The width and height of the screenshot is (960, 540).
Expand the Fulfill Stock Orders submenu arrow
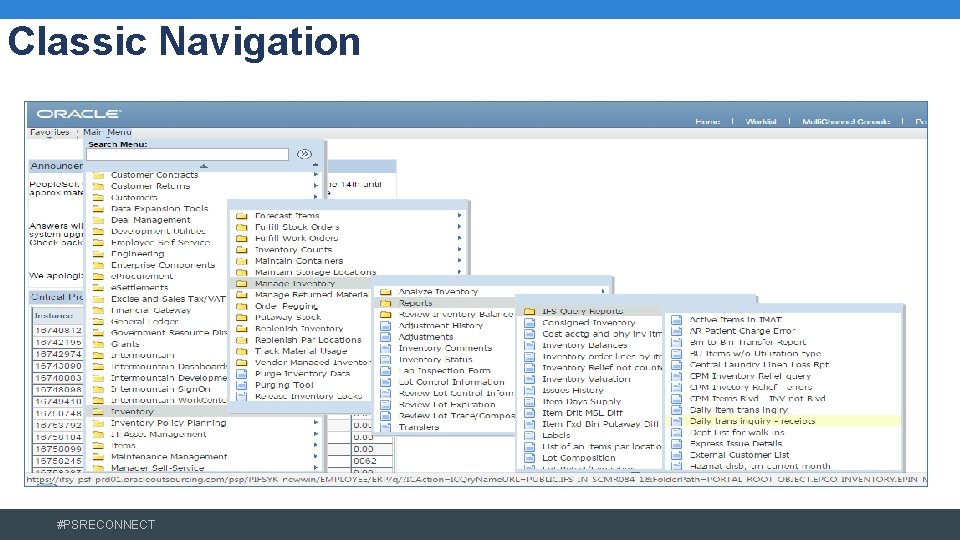(x=459, y=227)
